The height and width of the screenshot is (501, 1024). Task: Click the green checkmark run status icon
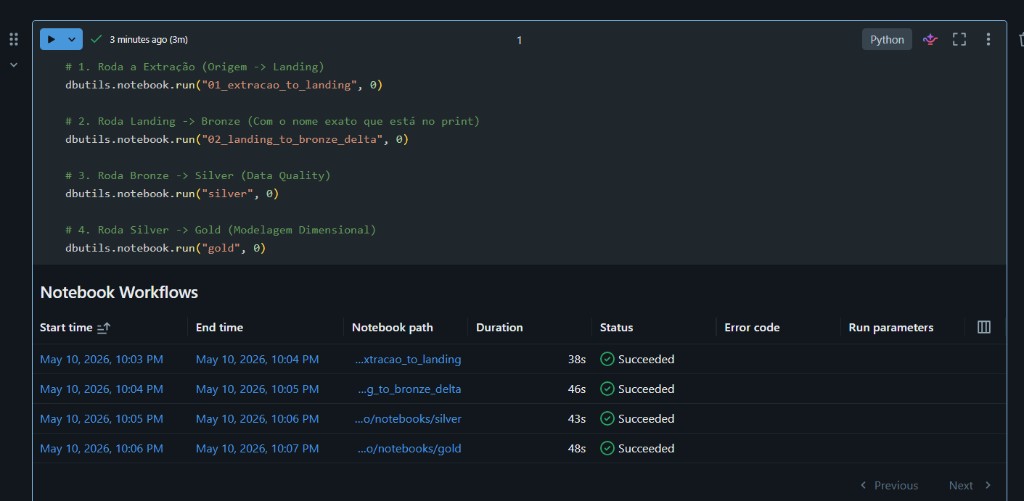click(x=97, y=39)
